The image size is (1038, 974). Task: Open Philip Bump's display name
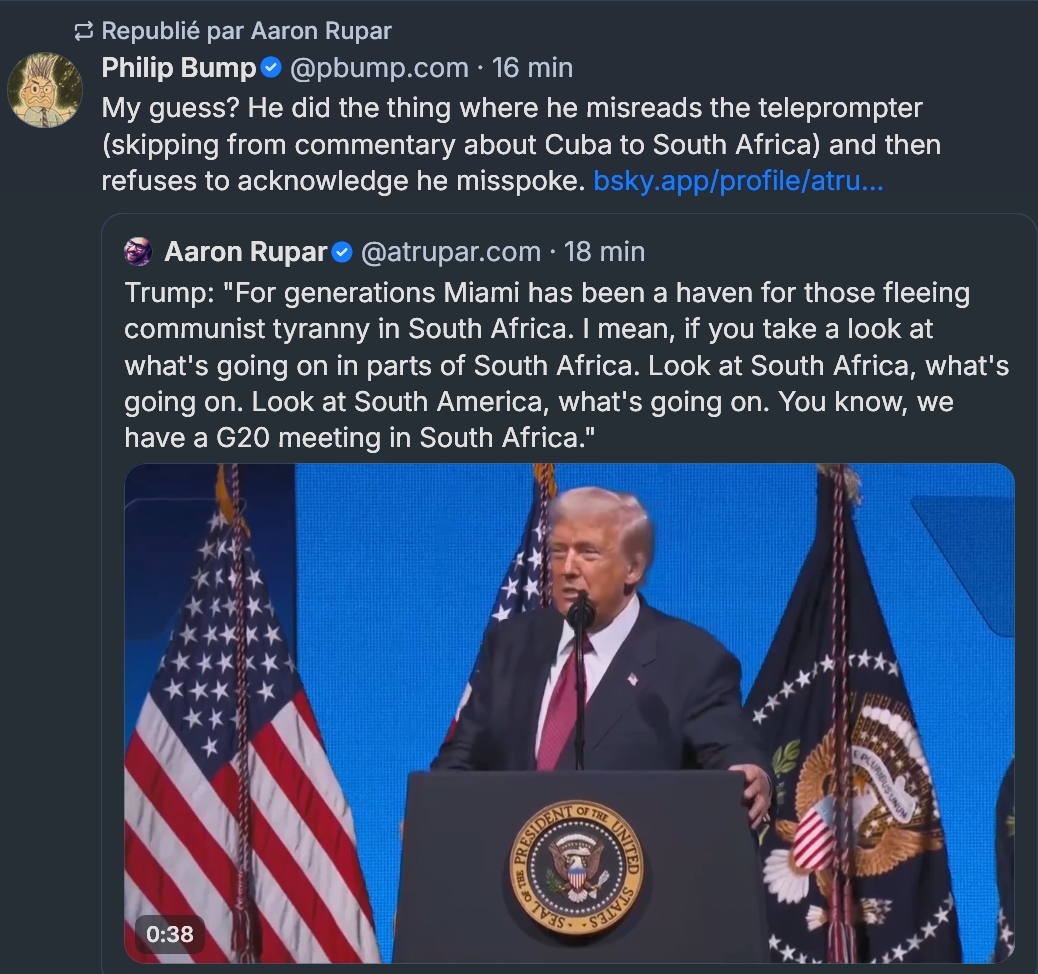179,68
